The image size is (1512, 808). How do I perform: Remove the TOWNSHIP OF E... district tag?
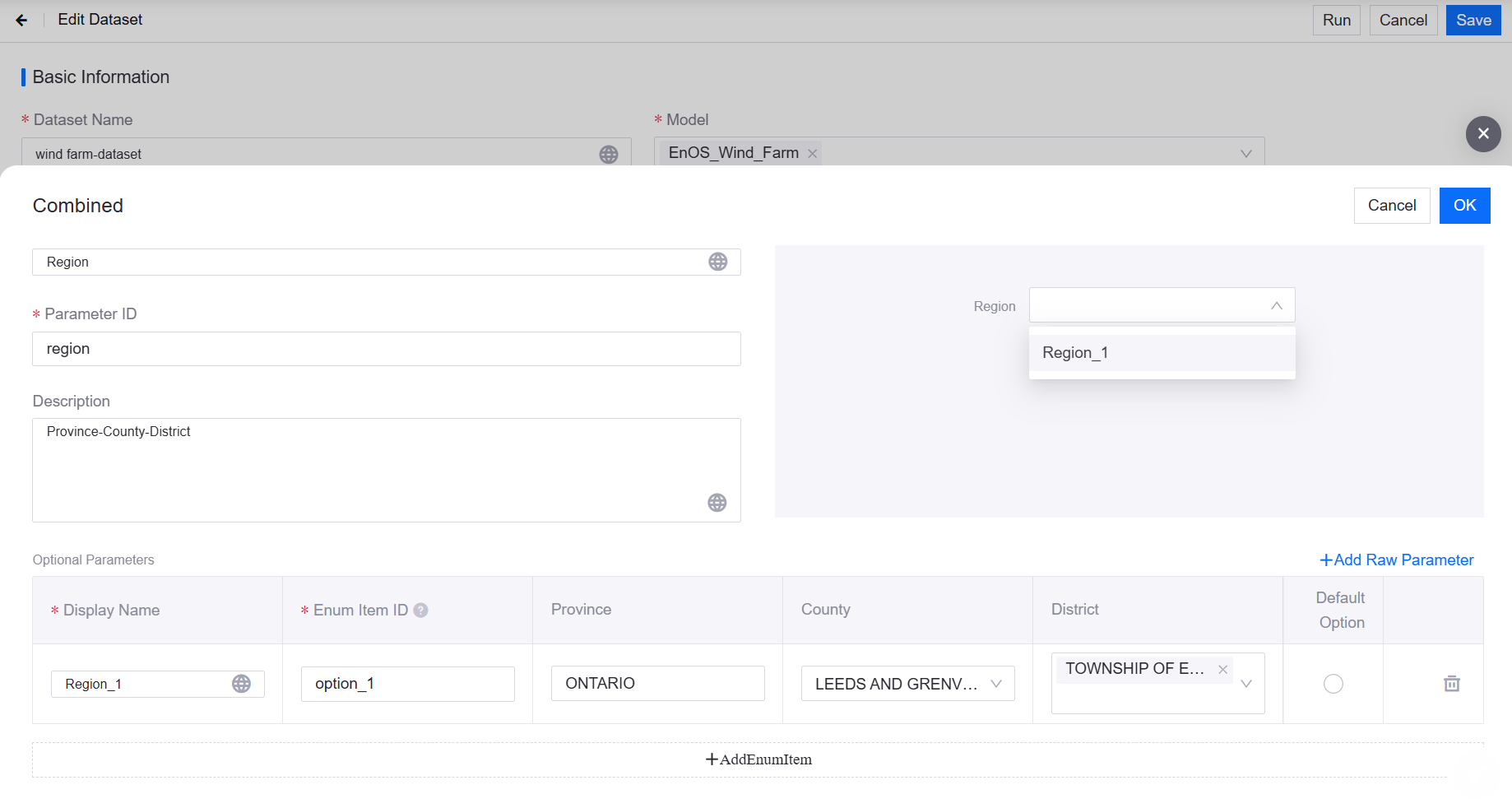pyautogui.click(x=1223, y=669)
